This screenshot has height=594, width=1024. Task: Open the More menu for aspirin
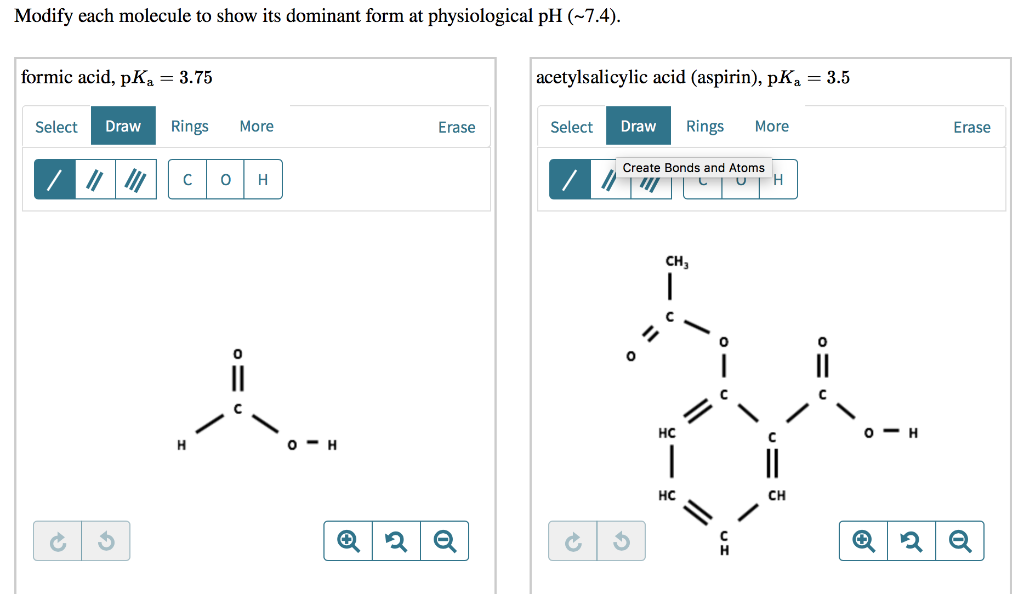(x=771, y=126)
